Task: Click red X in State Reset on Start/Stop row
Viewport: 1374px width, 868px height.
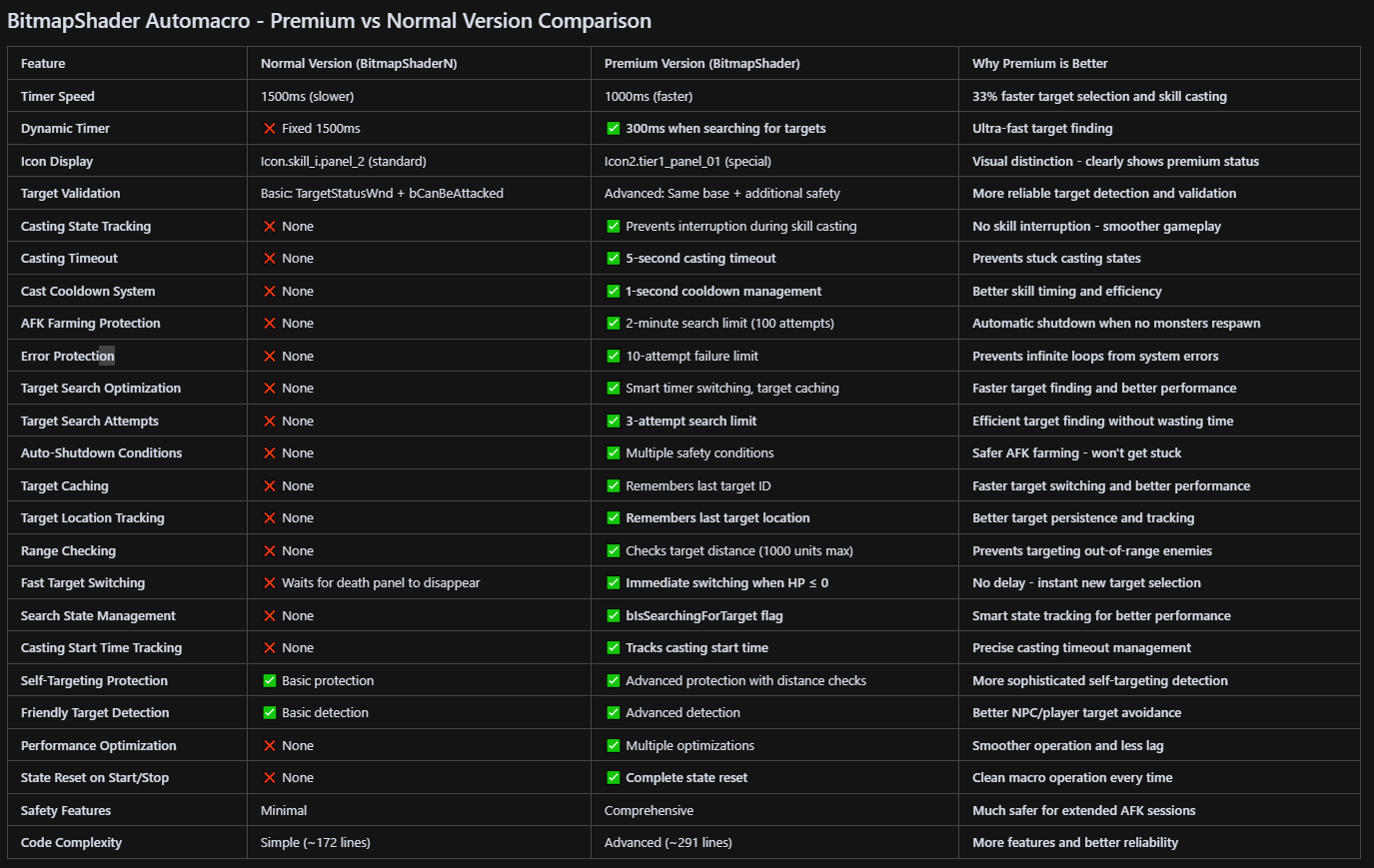Action: click(x=270, y=778)
